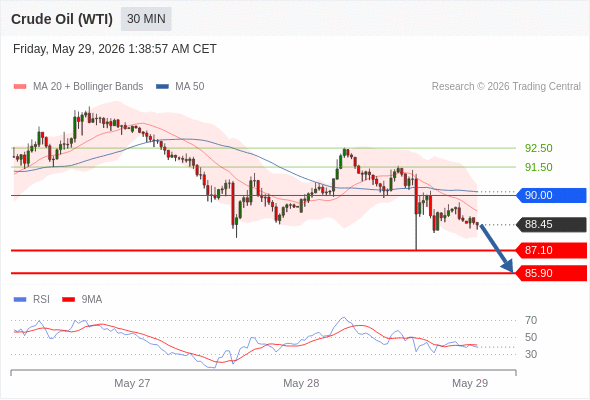Image resolution: width=590 pixels, height=400 pixels.
Task: Click the RSI 50 level label
Action: coord(531,338)
